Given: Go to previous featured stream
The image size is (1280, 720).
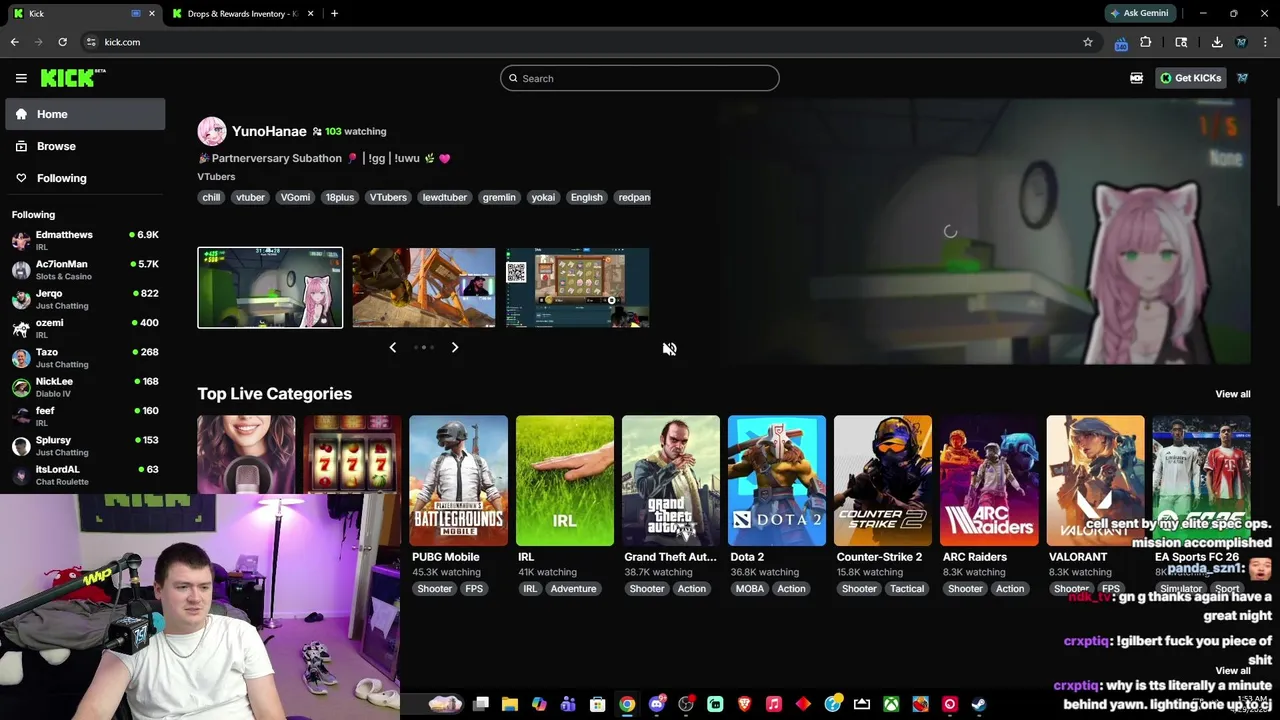Looking at the screenshot, I should (392, 347).
